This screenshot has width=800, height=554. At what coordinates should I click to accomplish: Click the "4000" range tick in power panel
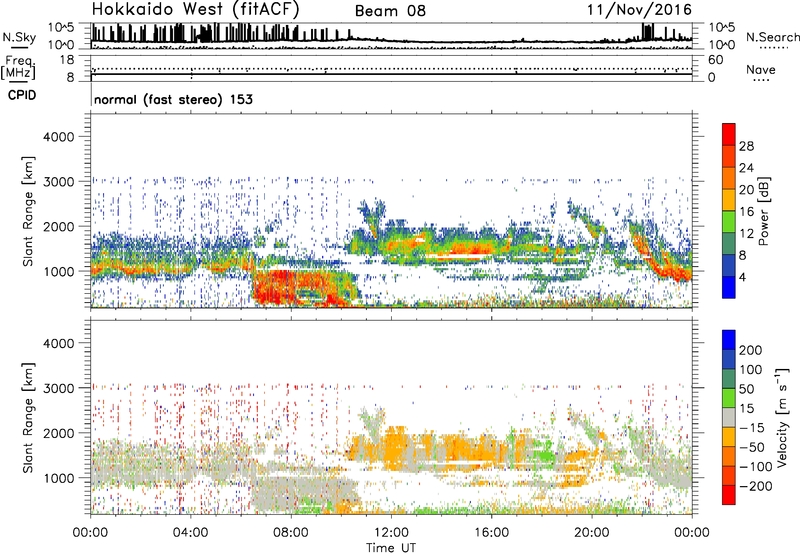pos(59,137)
